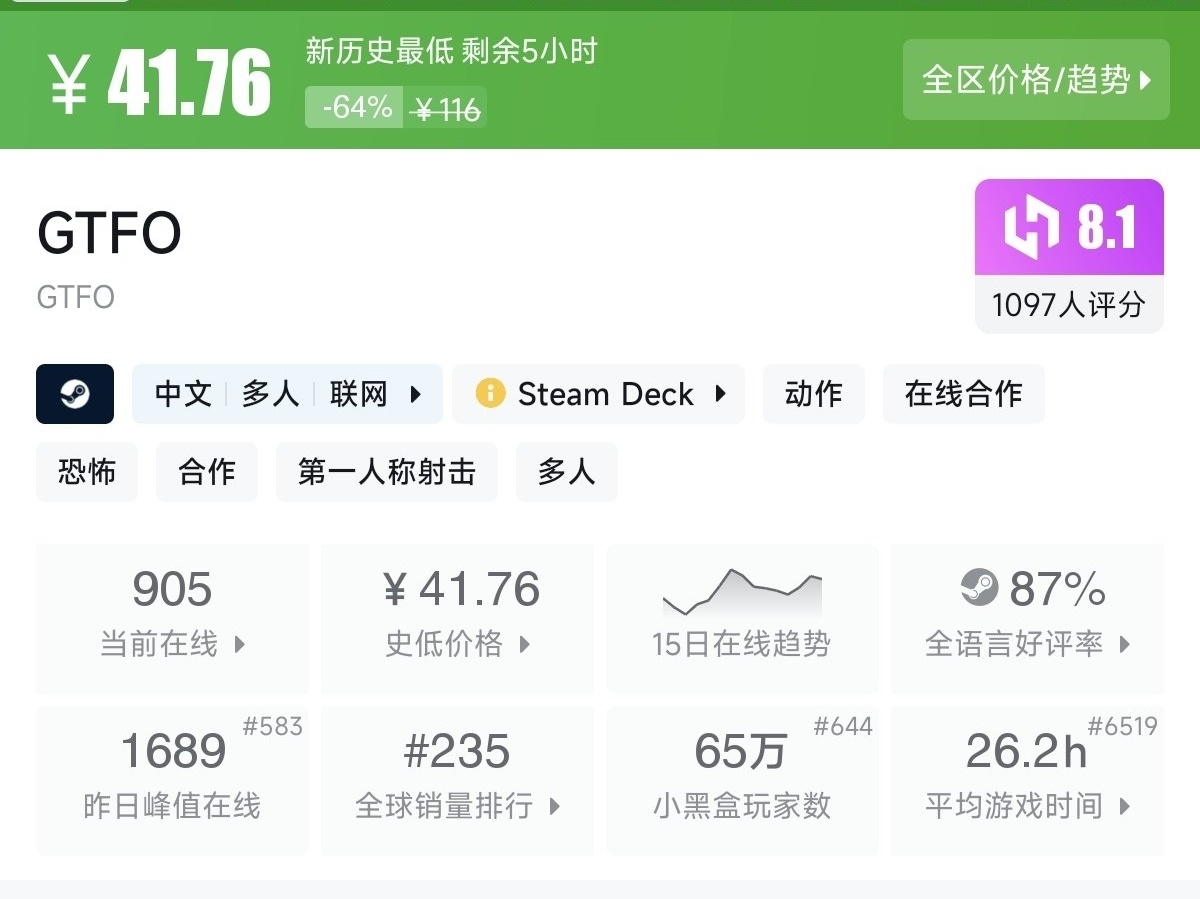Image resolution: width=1200 pixels, height=899 pixels.
Task: Select the 在线合作 tag
Action: (x=963, y=394)
